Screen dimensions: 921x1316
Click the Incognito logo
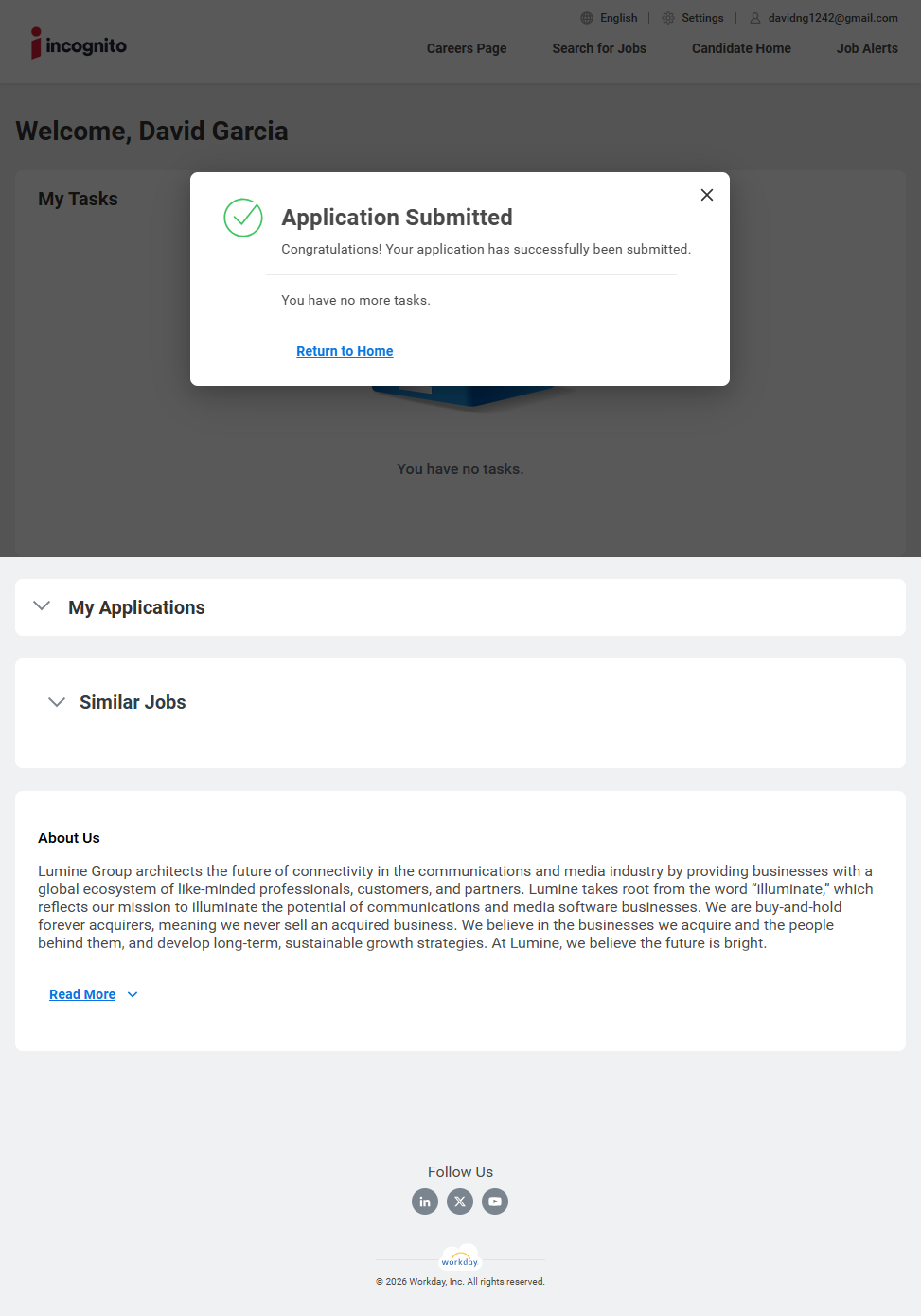pos(79,44)
